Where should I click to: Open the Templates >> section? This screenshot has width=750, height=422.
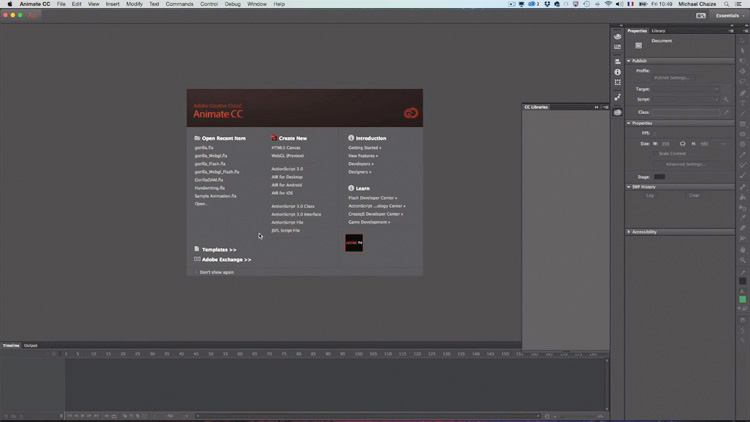(219, 250)
